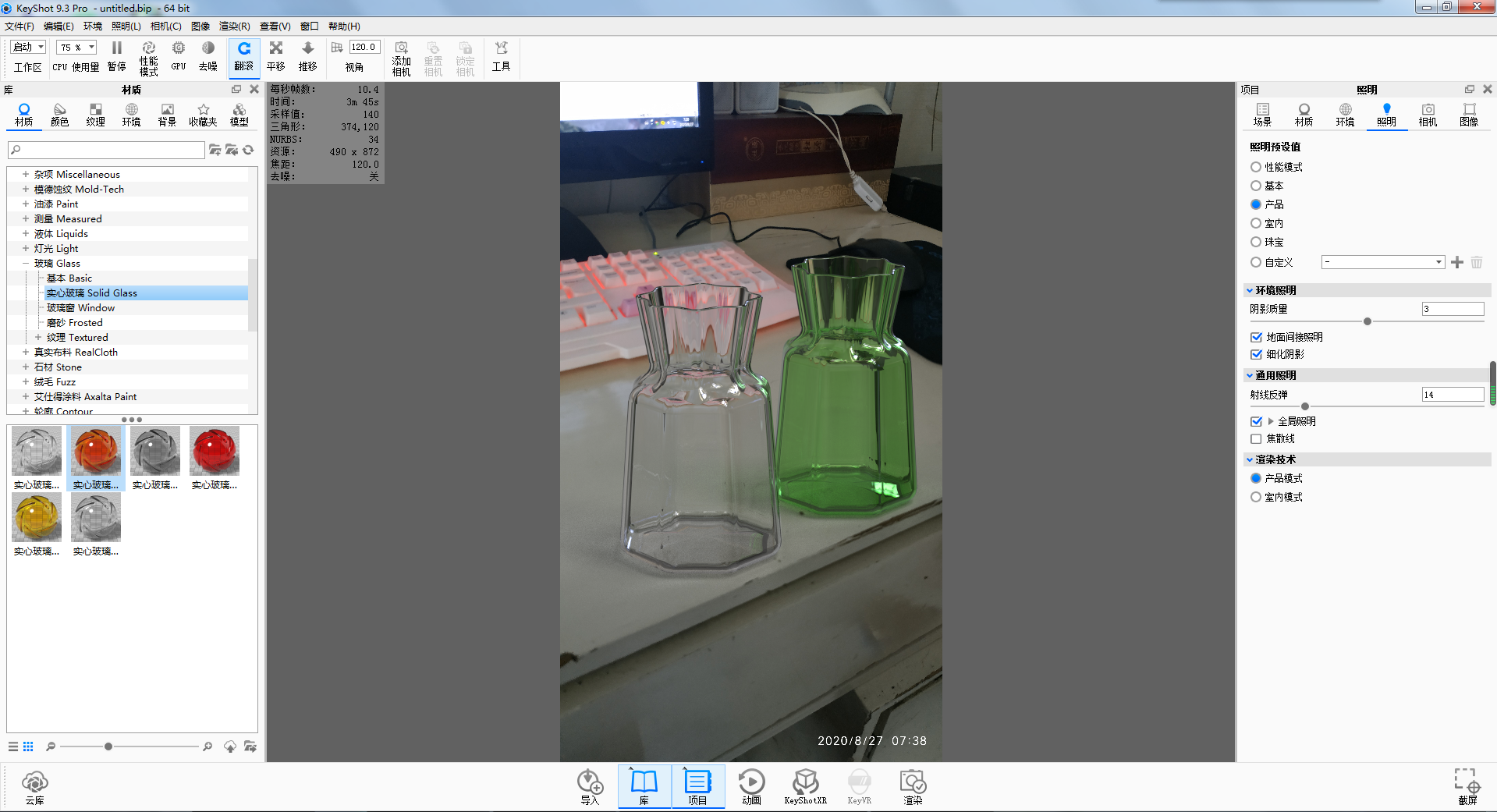The width and height of the screenshot is (1497, 812).
Task: Collapse Environment Lighting (环境照明) section
Action: click(x=1250, y=290)
